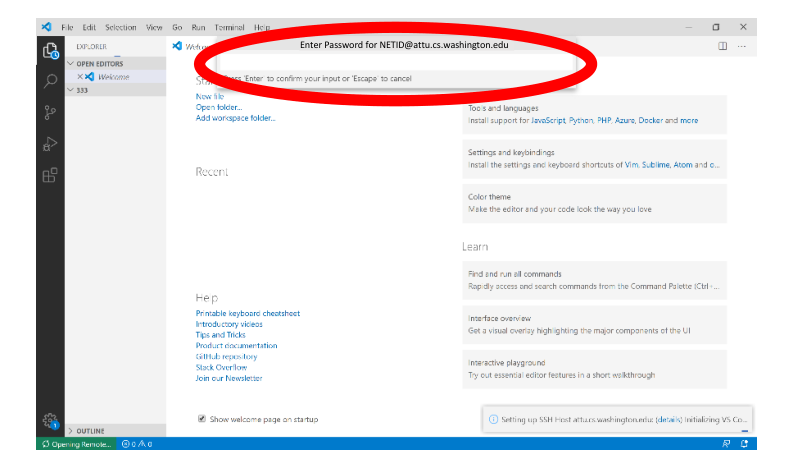Open the Terminal menu

pos(229,27)
